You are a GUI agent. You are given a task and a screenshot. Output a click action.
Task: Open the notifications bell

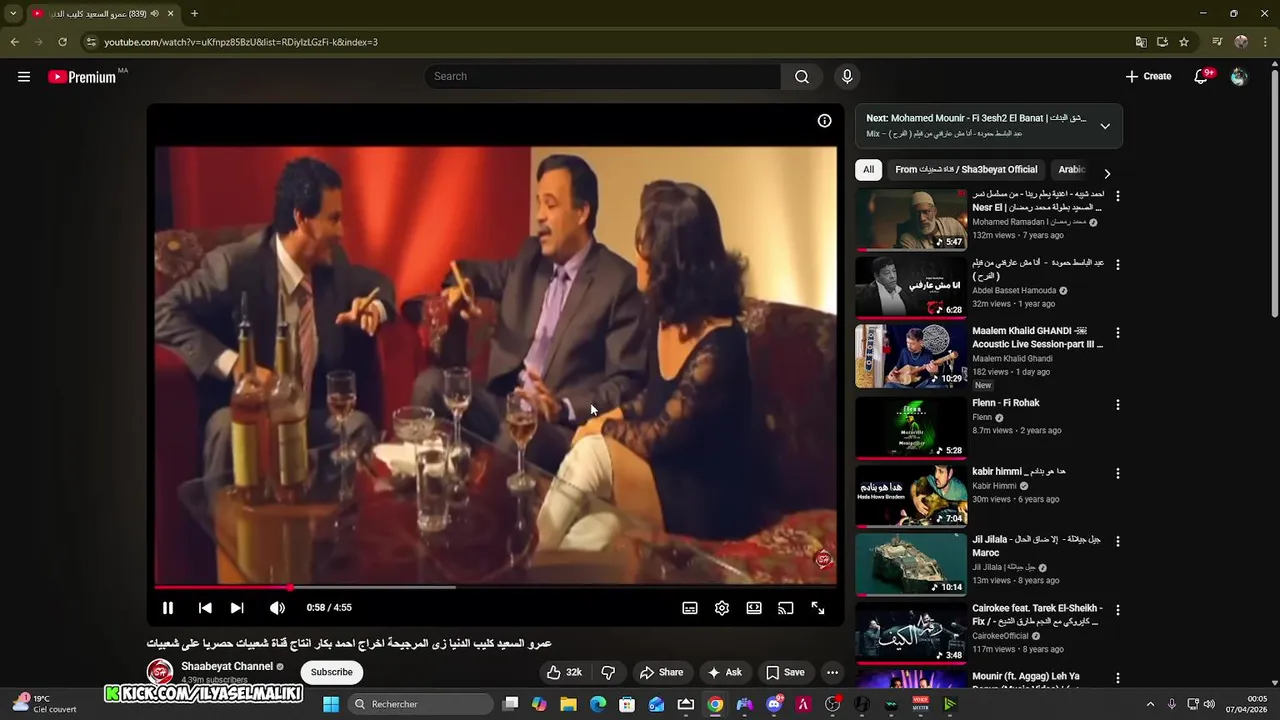[x=1201, y=77]
